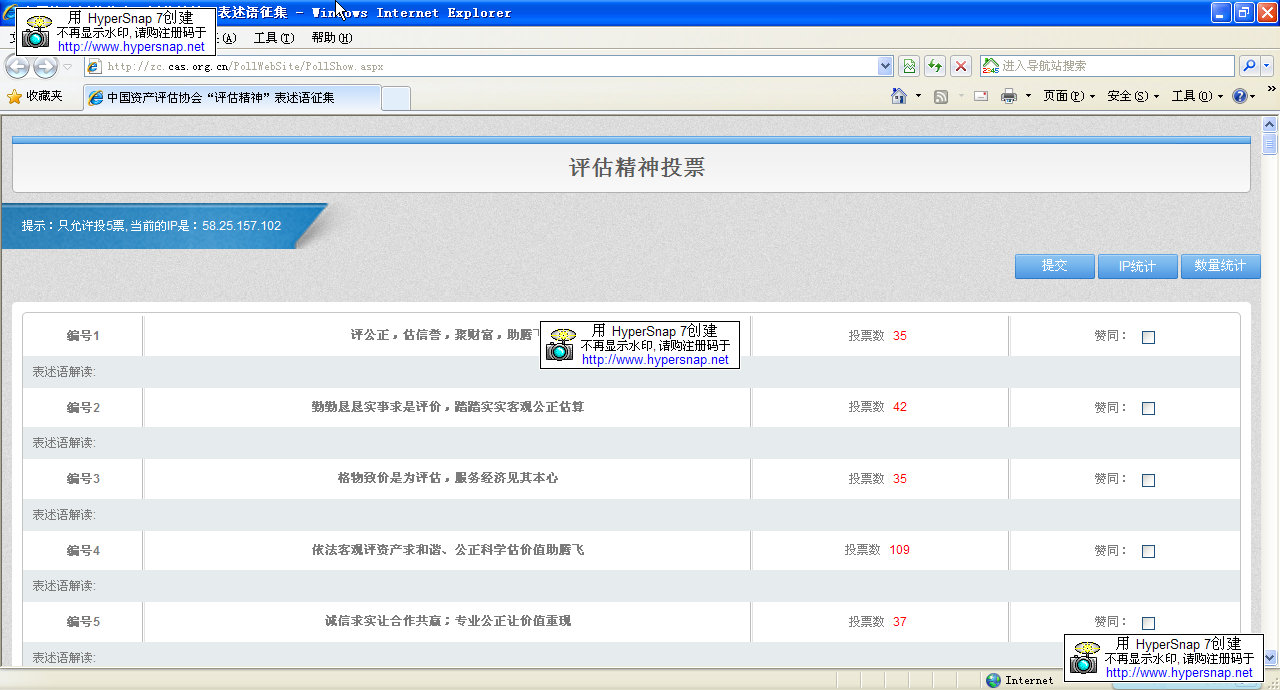This screenshot has width=1280, height=690.
Task: Check 赞同 box for 编号5
Action: point(1148,623)
